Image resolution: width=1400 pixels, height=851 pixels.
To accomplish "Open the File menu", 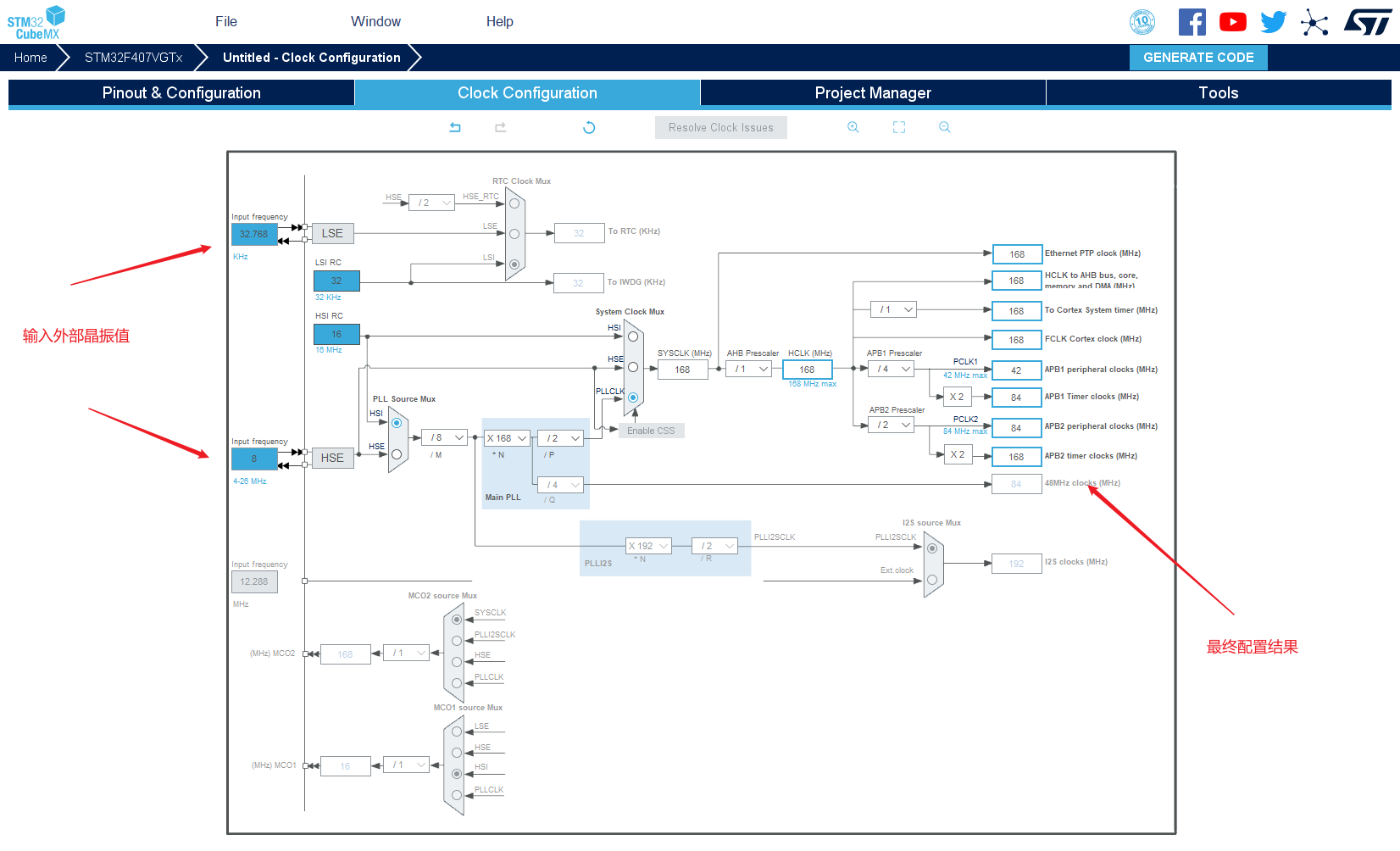I will point(226,22).
